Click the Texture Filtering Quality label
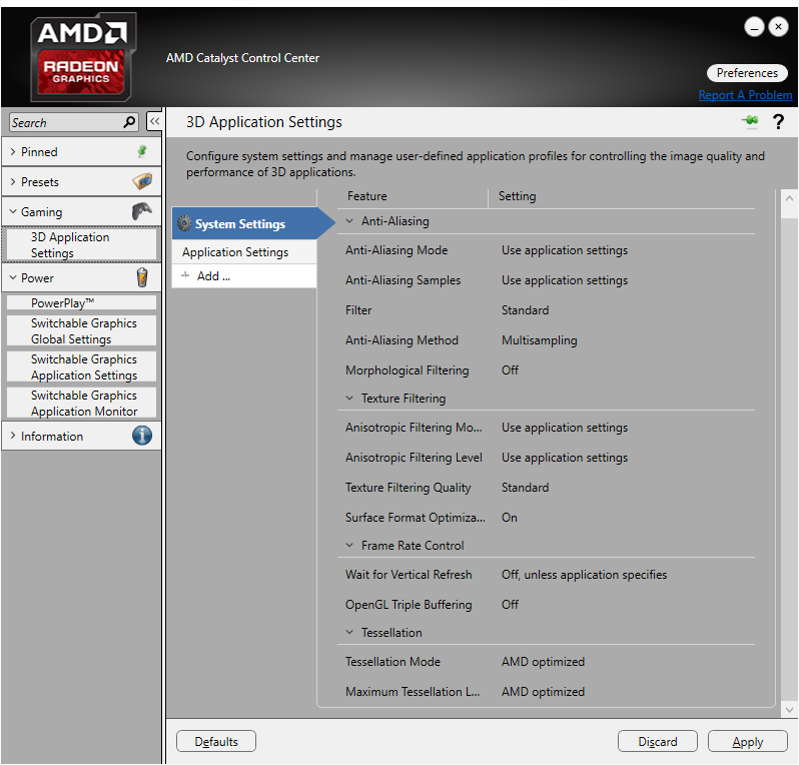 (408, 487)
